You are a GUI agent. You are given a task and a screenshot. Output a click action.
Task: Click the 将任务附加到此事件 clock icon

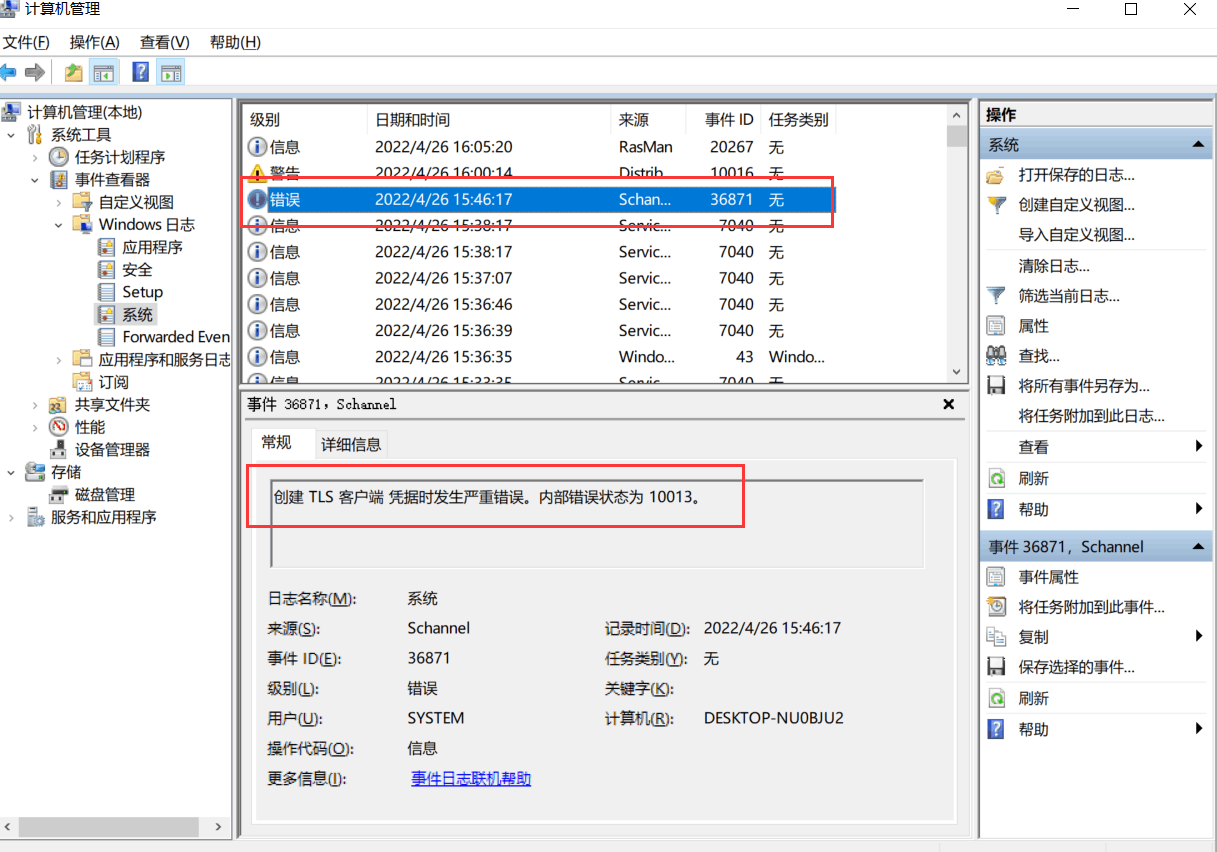pos(996,607)
